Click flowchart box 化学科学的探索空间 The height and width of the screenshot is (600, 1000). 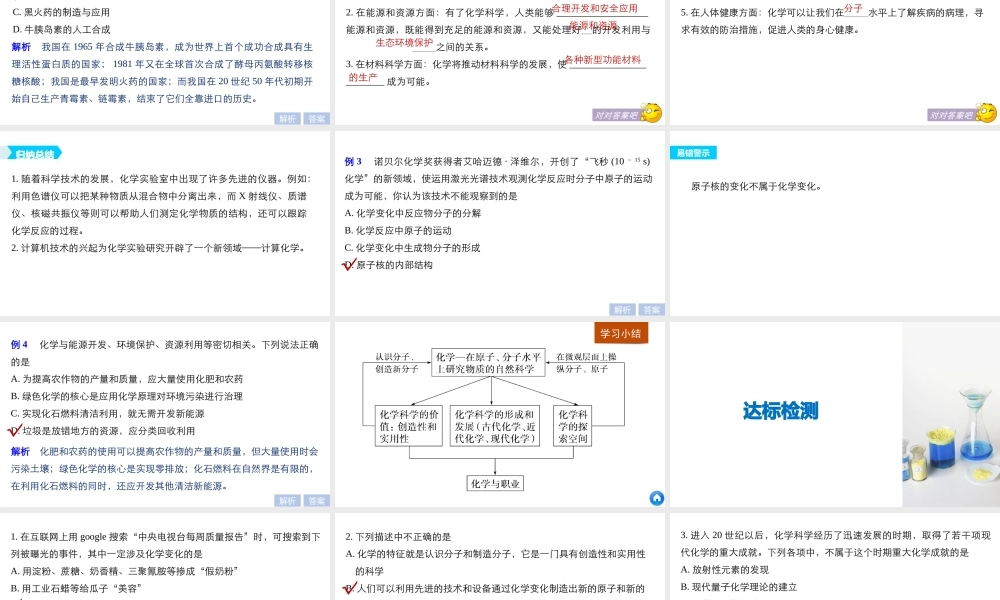(x=572, y=426)
